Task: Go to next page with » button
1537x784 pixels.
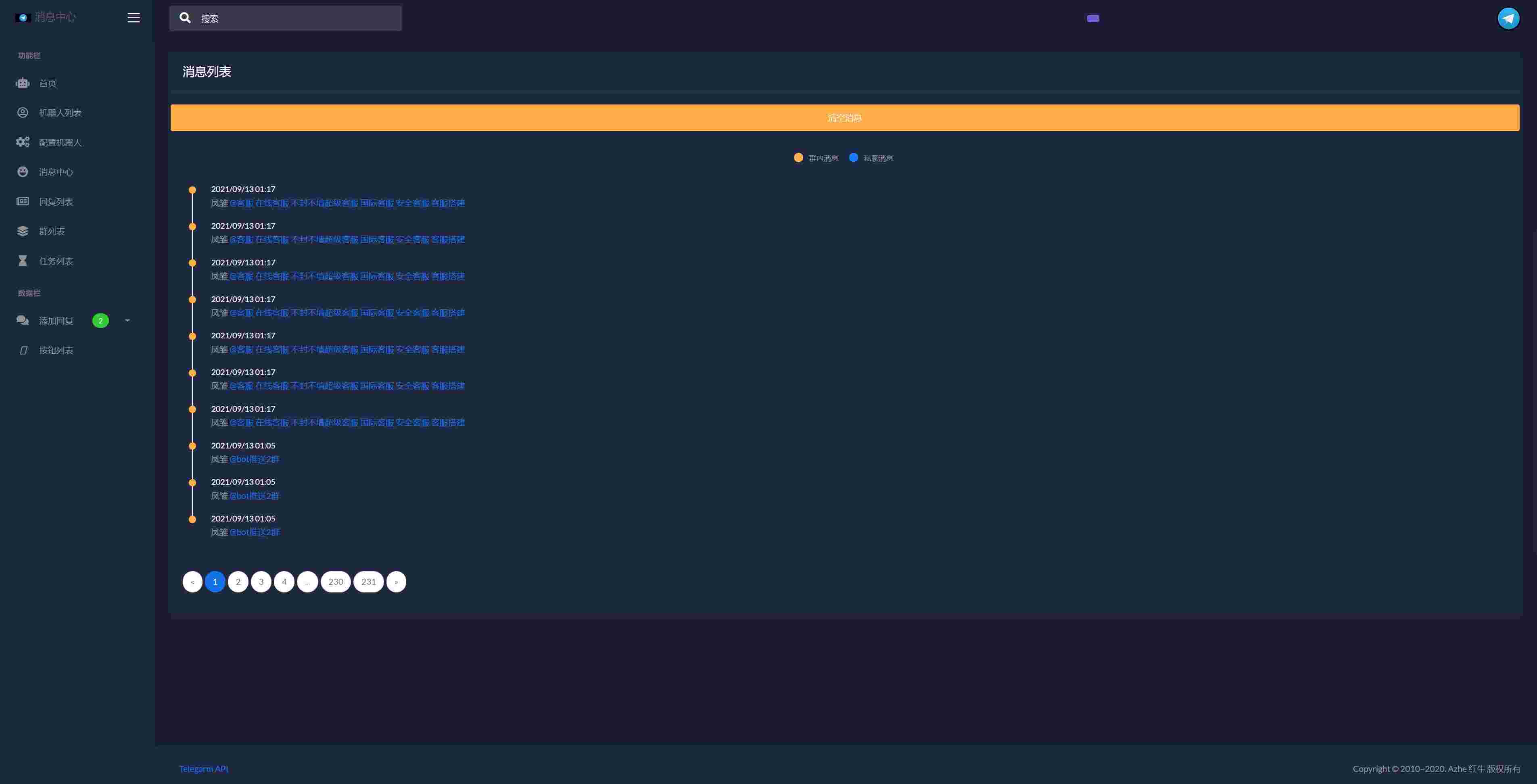Action: click(396, 582)
